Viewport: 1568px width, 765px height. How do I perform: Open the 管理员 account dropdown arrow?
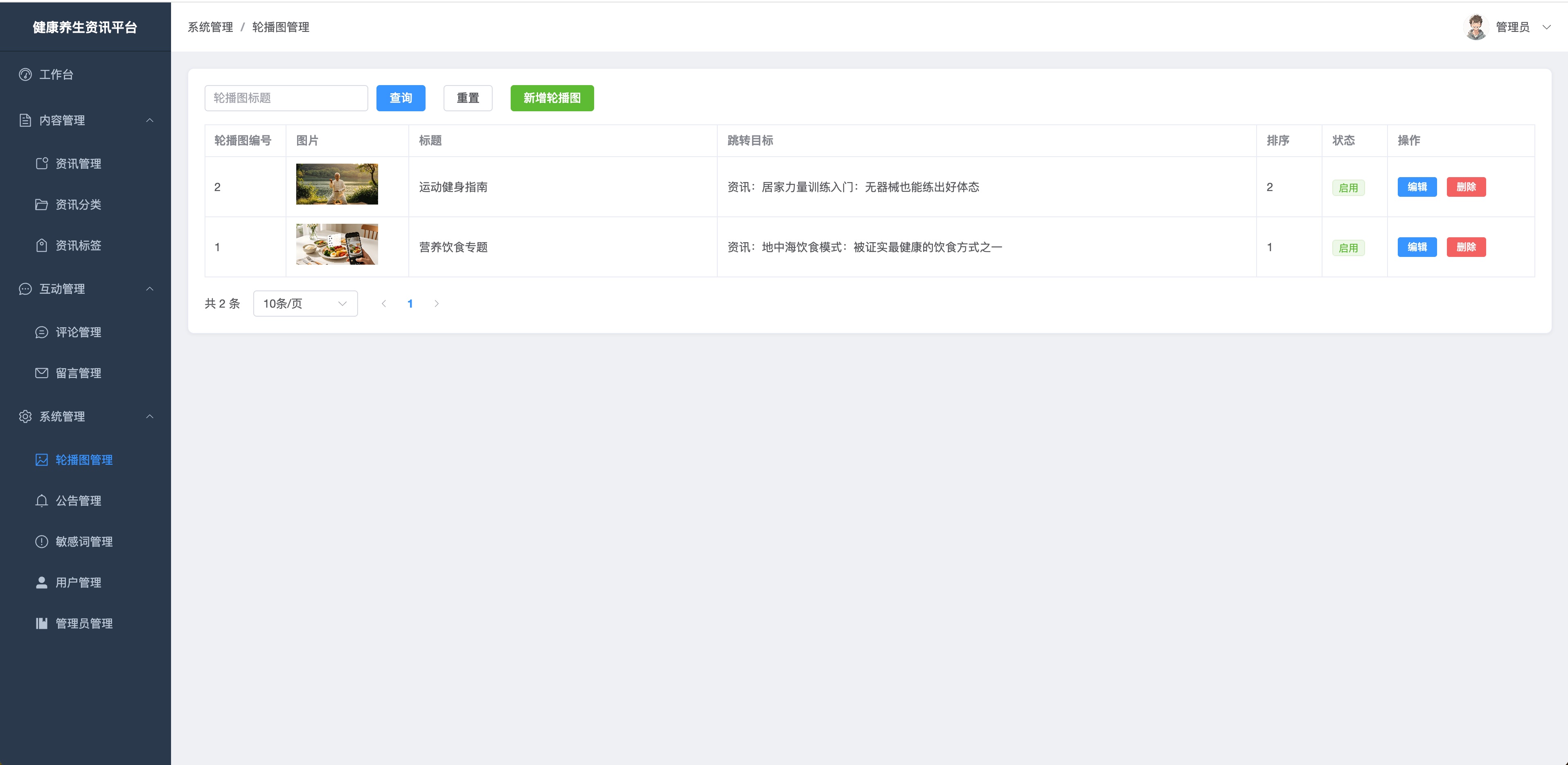pos(1546,27)
